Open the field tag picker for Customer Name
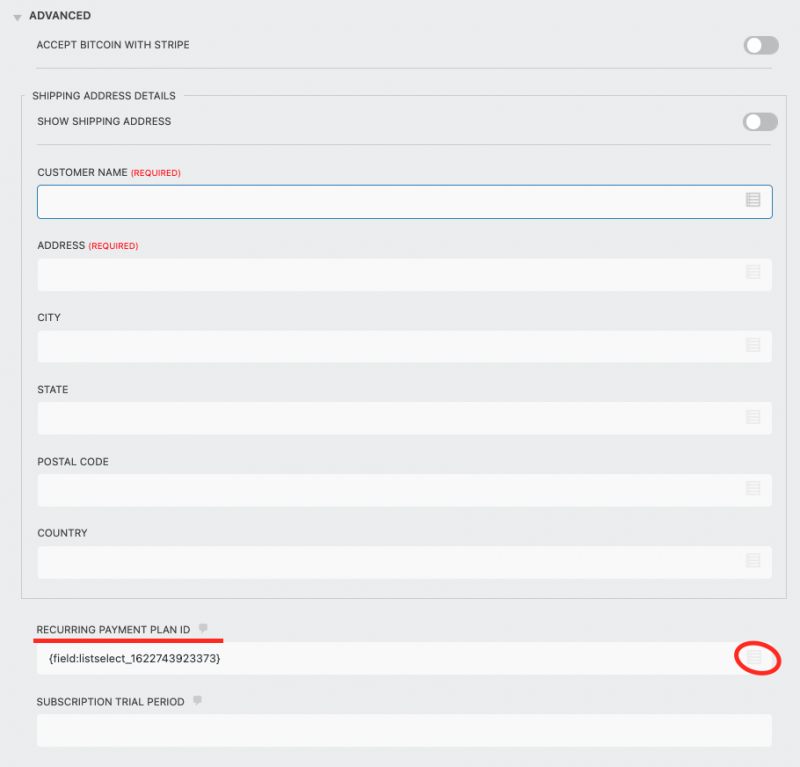Viewport: 800px width, 767px height. click(x=753, y=201)
